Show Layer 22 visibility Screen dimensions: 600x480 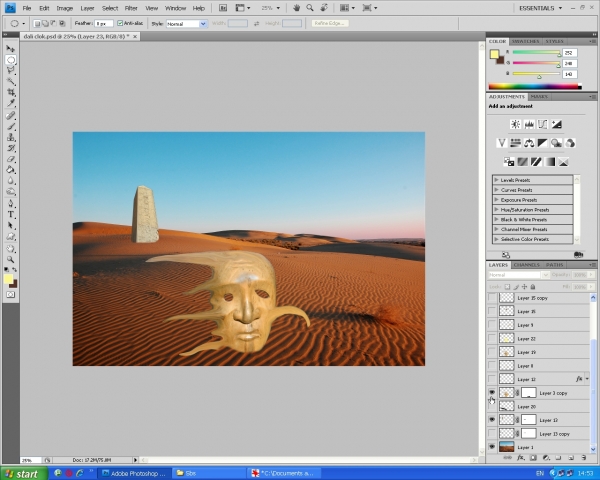492,338
